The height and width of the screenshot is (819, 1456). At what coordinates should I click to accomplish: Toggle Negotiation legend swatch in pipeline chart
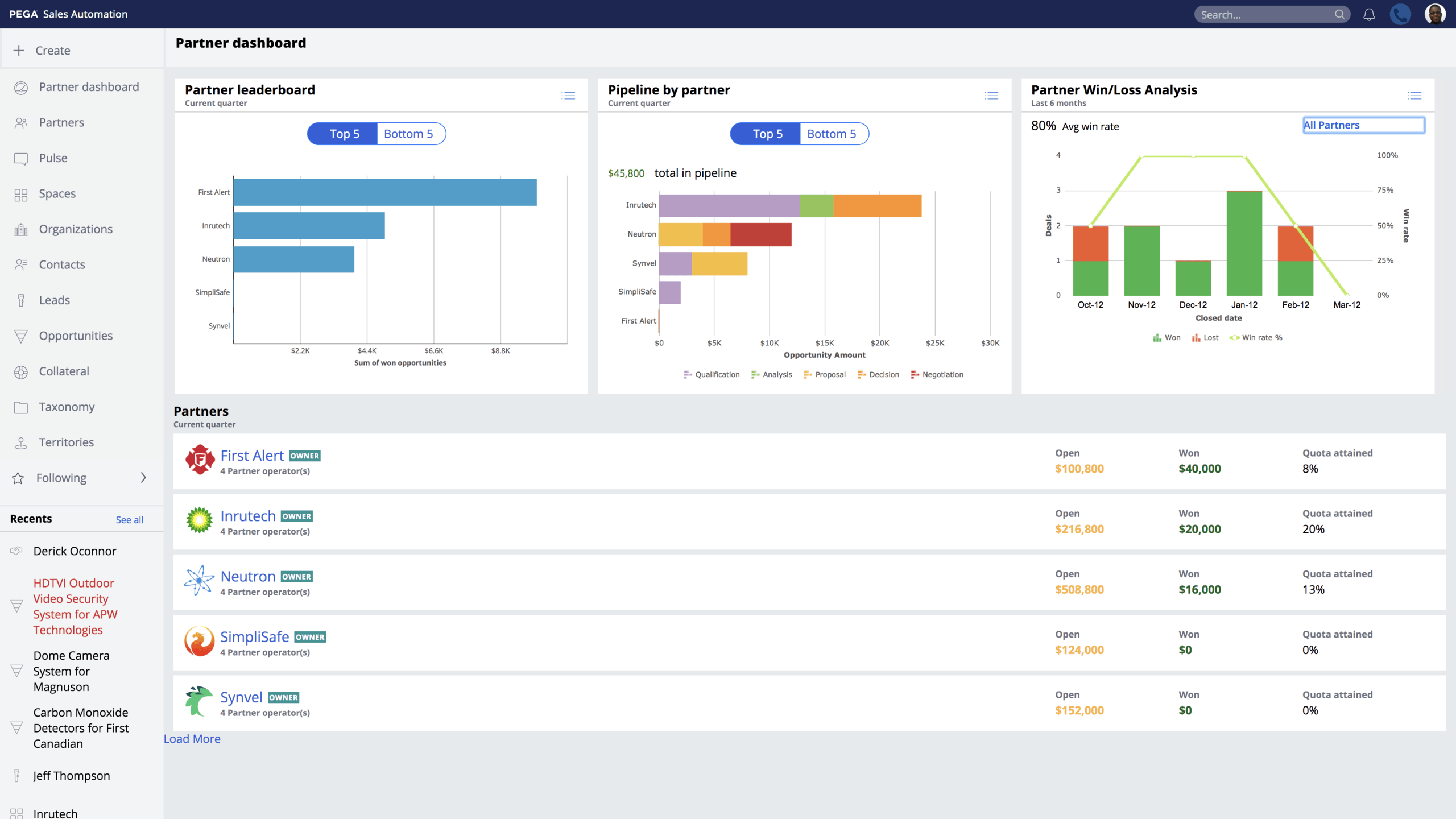point(915,374)
